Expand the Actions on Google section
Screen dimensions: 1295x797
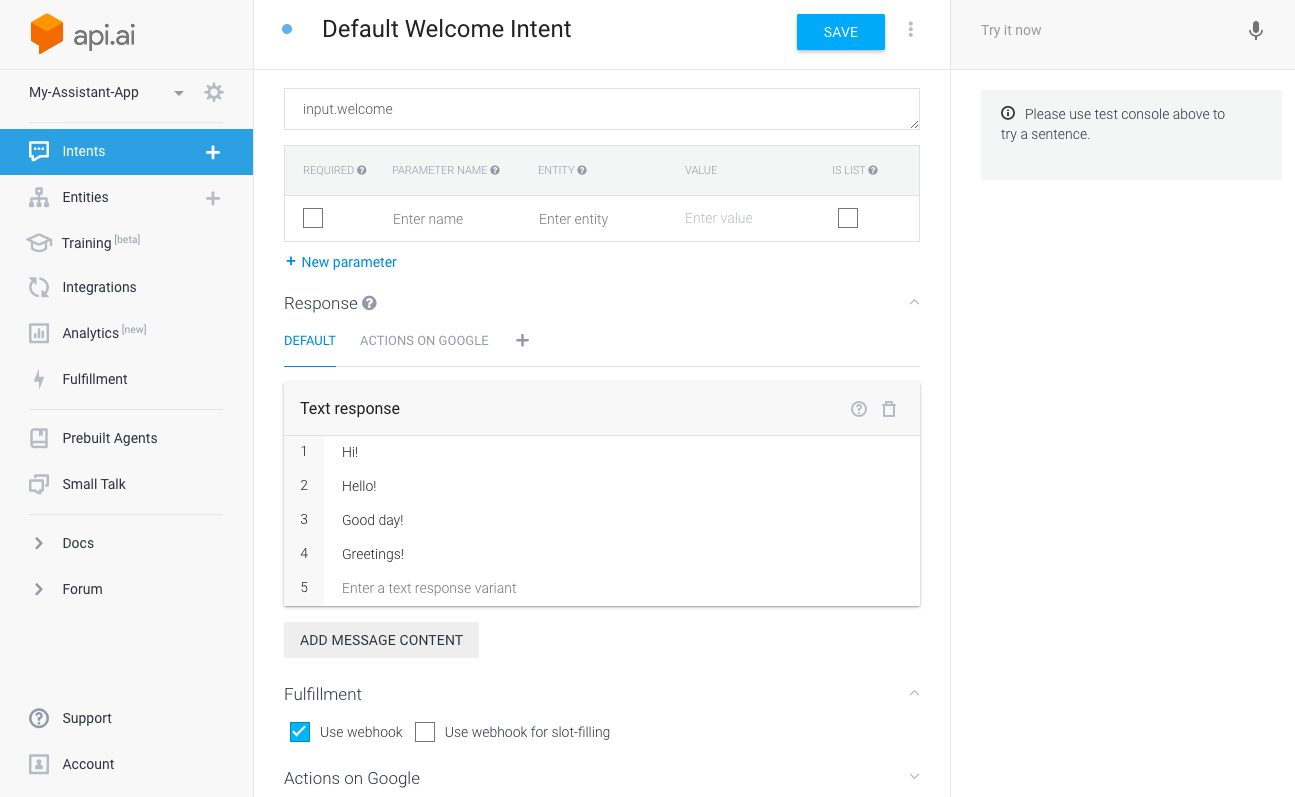tap(913, 776)
